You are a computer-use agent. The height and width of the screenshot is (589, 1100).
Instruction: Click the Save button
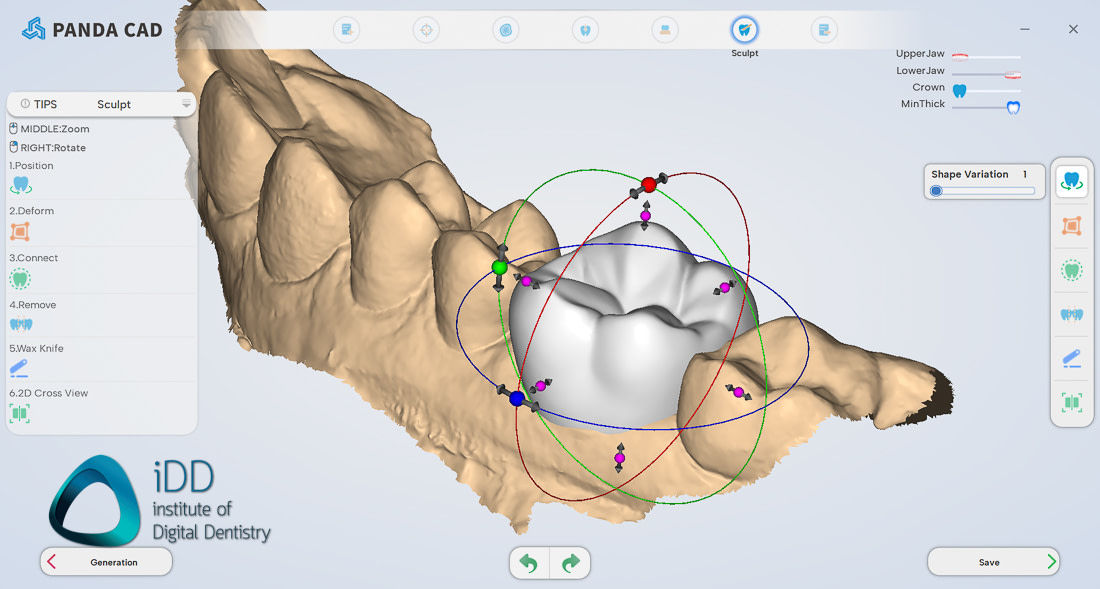993,562
